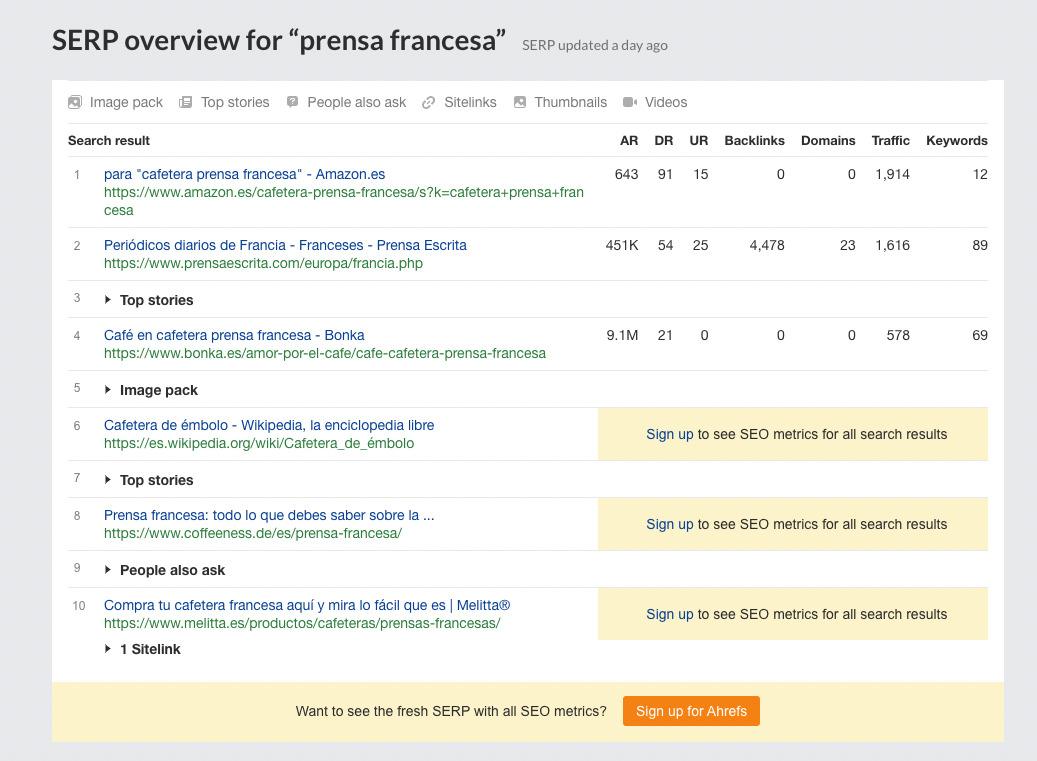Open Periódicos diarios de Francia result
The image size is (1037, 761).
(x=285, y=245)
